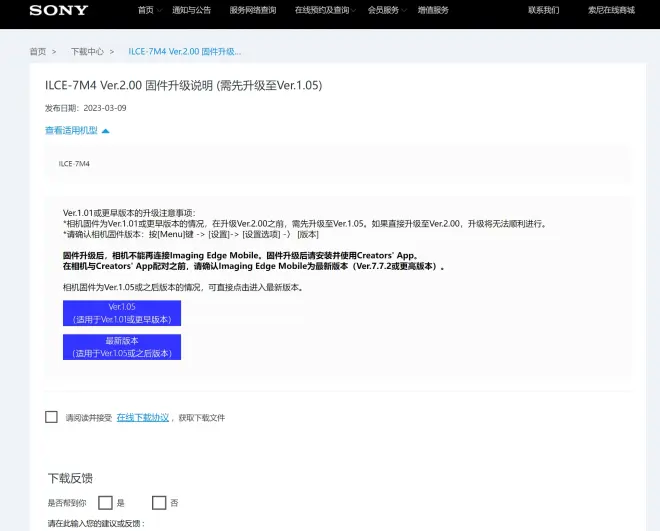
Task: Go to 增值服务 page
Action: click(x=432, y=10)
